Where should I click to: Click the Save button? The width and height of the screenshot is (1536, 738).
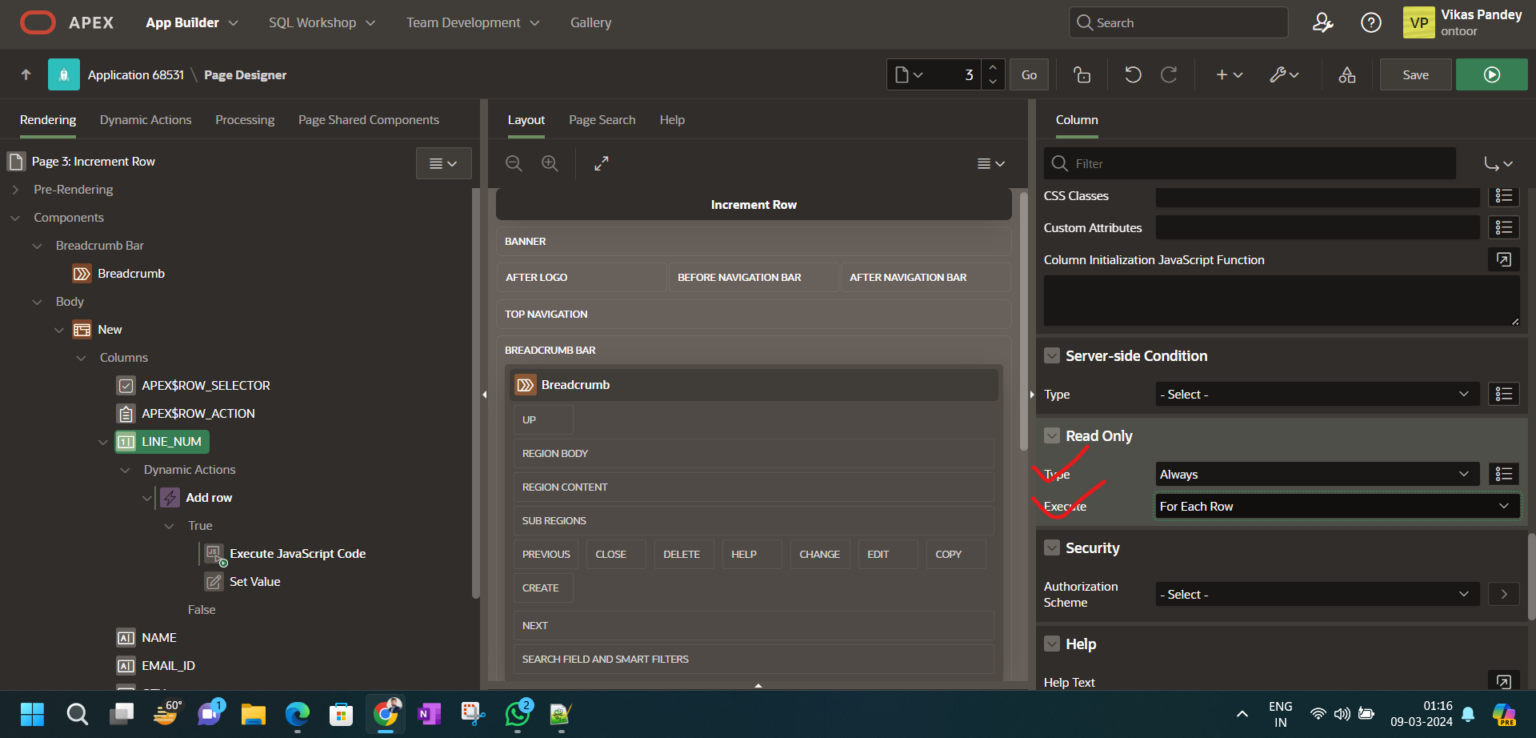[1415, 75]
